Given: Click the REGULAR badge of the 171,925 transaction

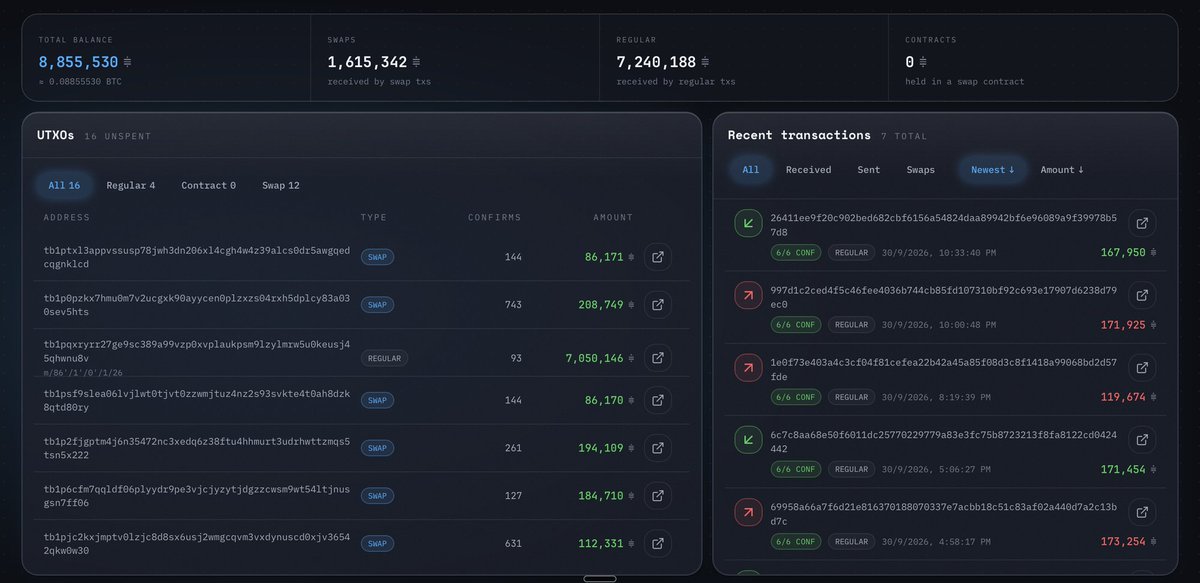Looking at the screenshot, I should click(x=851, y=325).
